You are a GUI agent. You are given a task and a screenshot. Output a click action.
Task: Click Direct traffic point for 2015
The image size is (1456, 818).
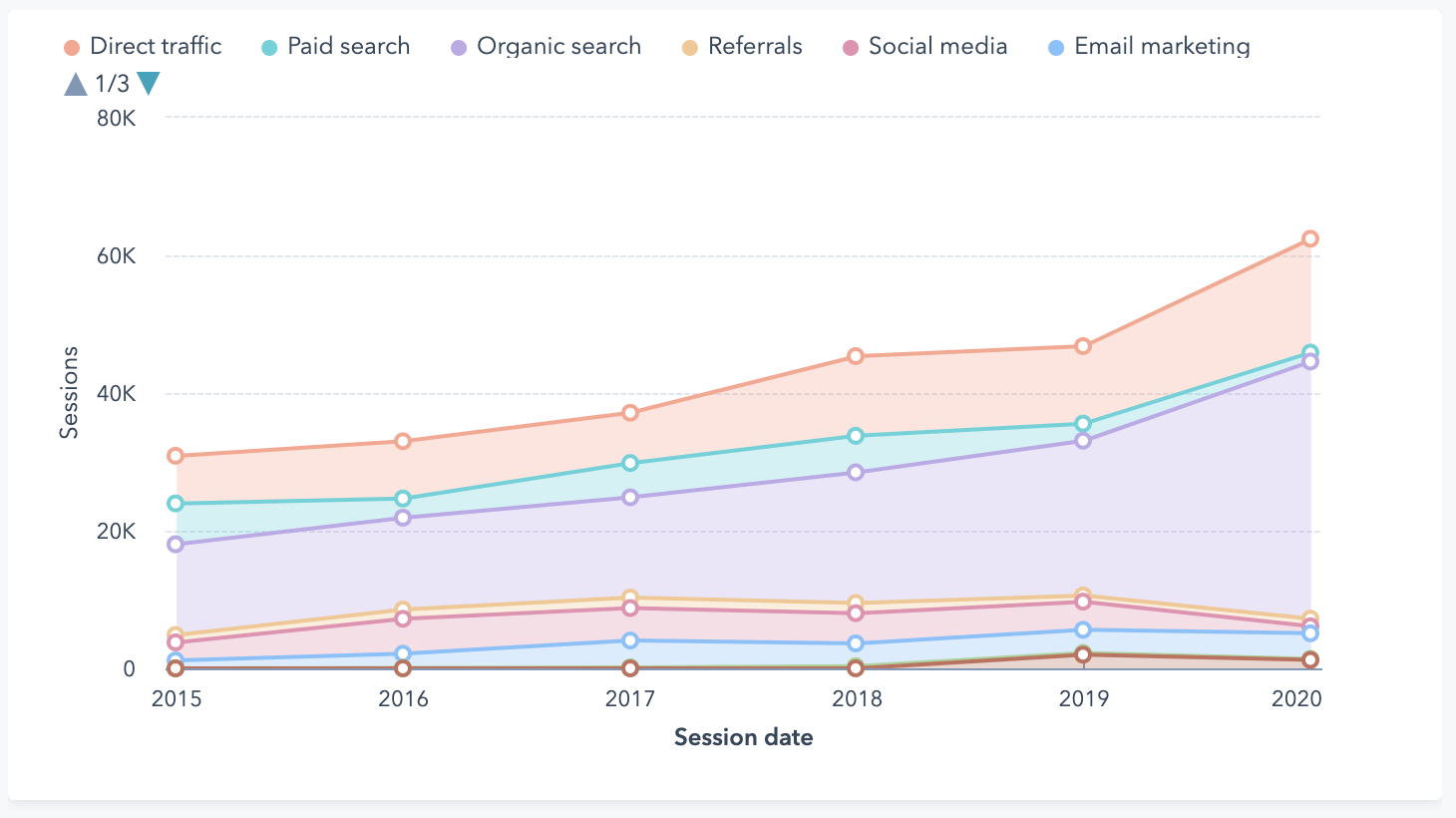tap(176, 456)
